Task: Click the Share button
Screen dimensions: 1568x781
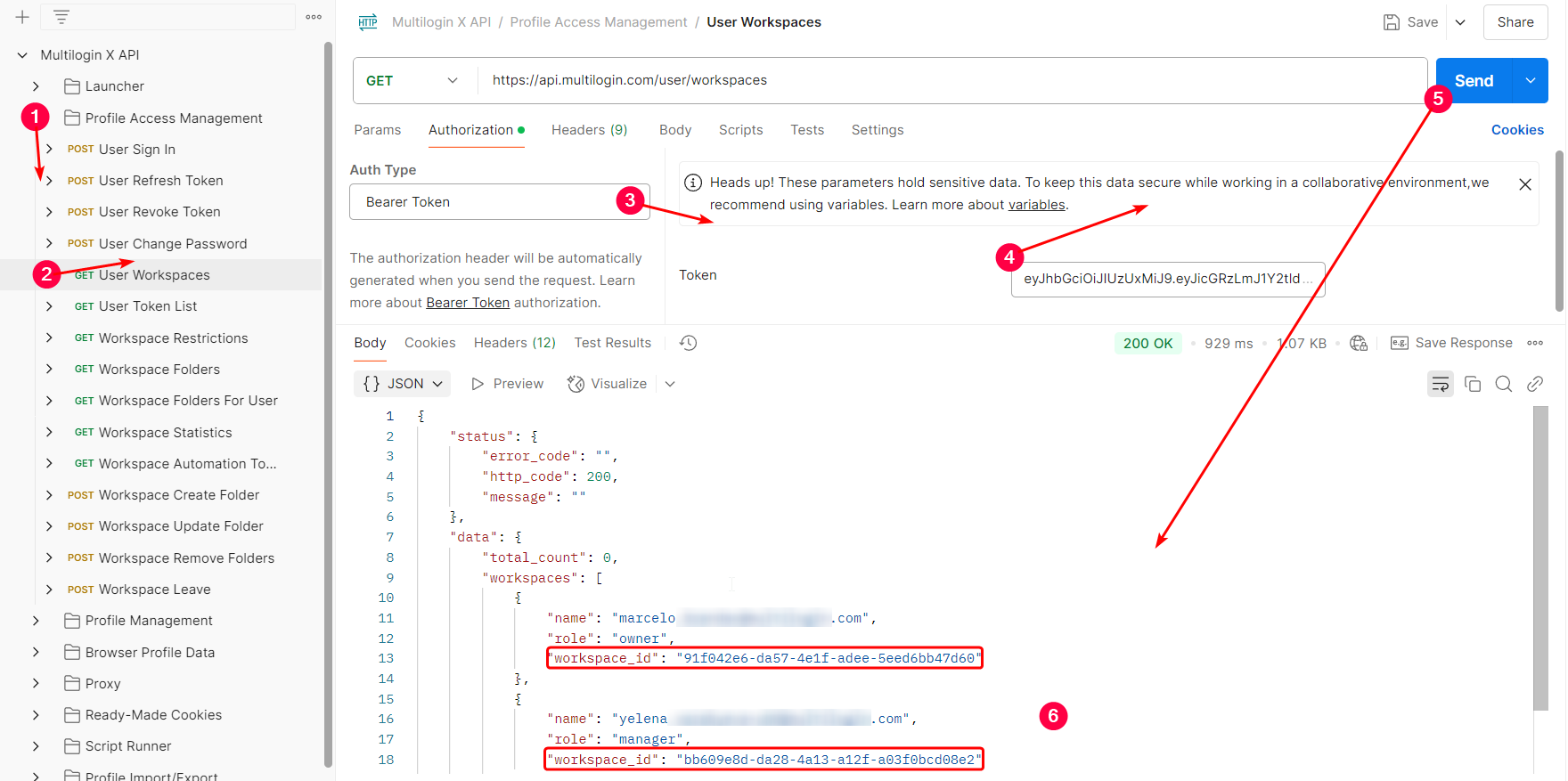Action: coord(1515,22)
